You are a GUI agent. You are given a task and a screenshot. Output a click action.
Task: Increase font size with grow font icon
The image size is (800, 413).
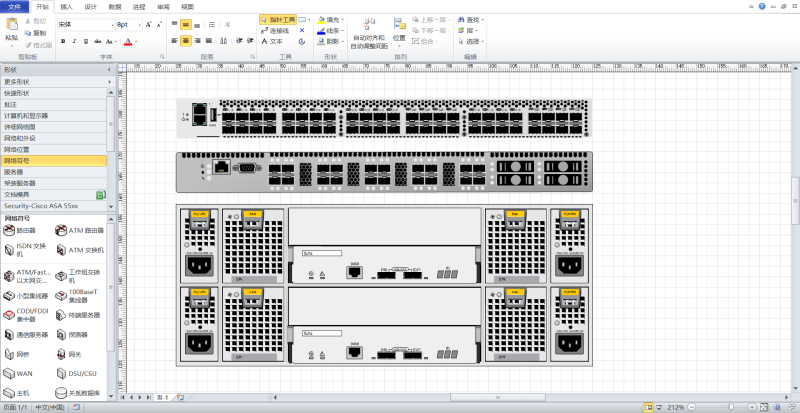pyautogui.click(x=148, y=24)
